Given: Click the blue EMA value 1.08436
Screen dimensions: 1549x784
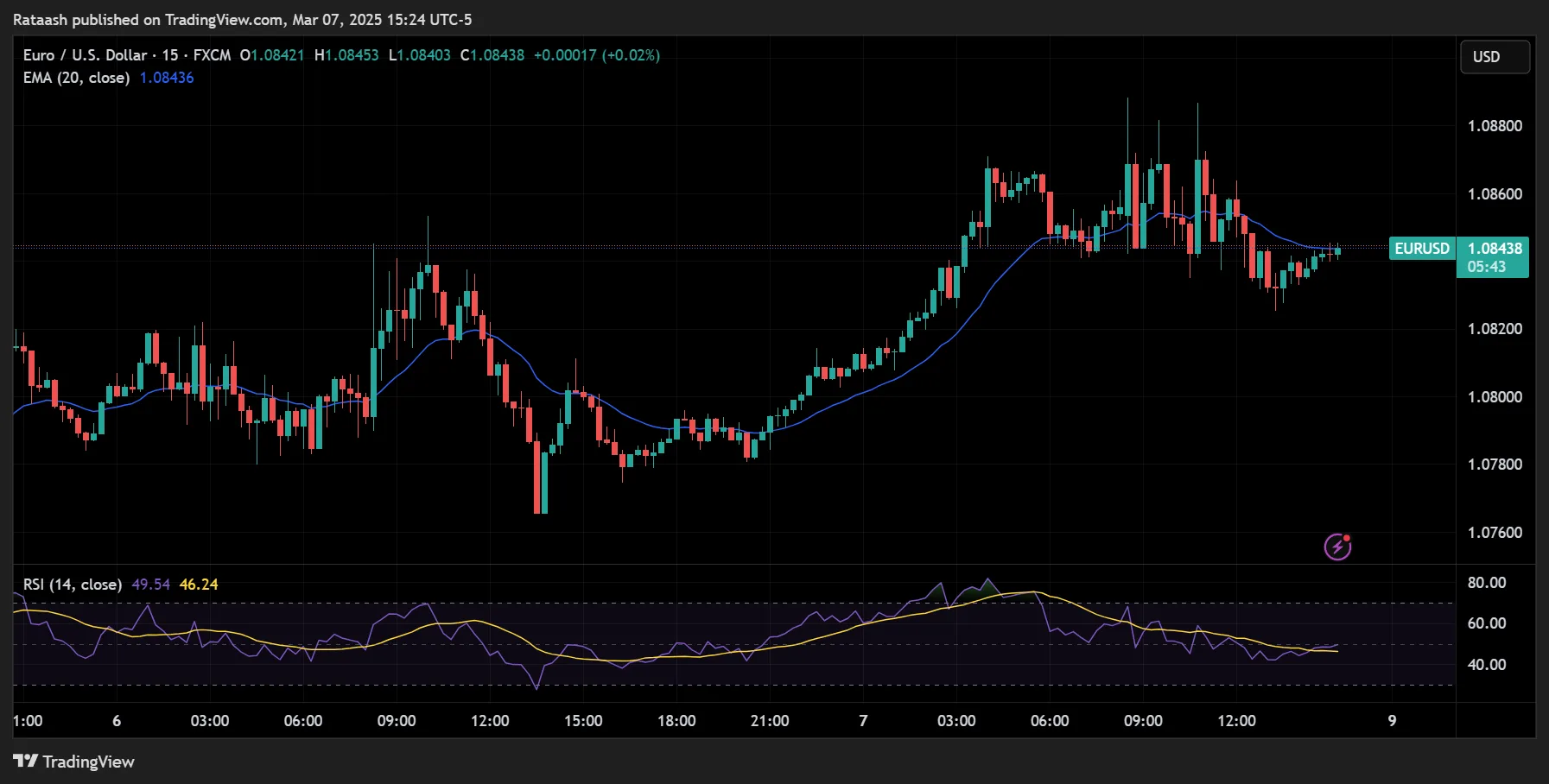Looking at the screenshot, I should (x=166, y=78).
